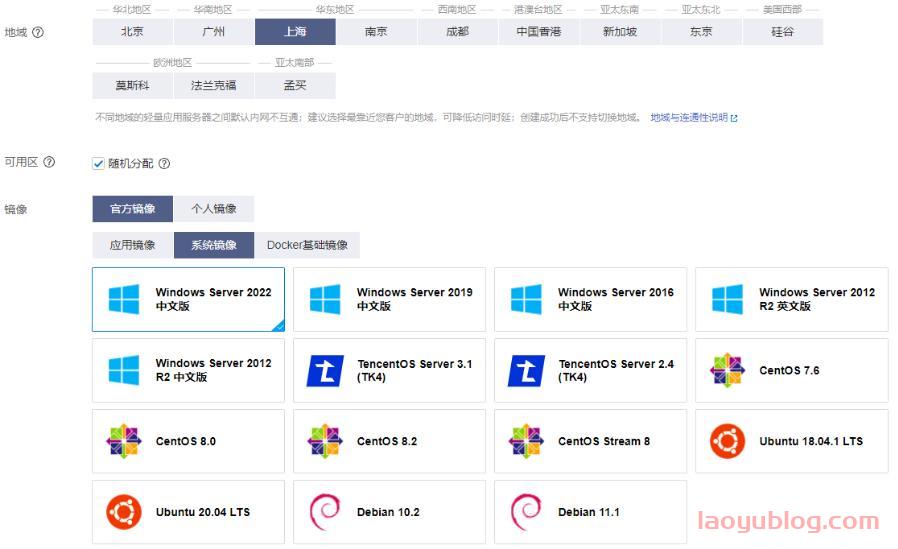The width and height of the screenshot is (898, 549).
Task: Open the help icon beside 随机分配
Action: pyautogui.click(x=164, y=164)
